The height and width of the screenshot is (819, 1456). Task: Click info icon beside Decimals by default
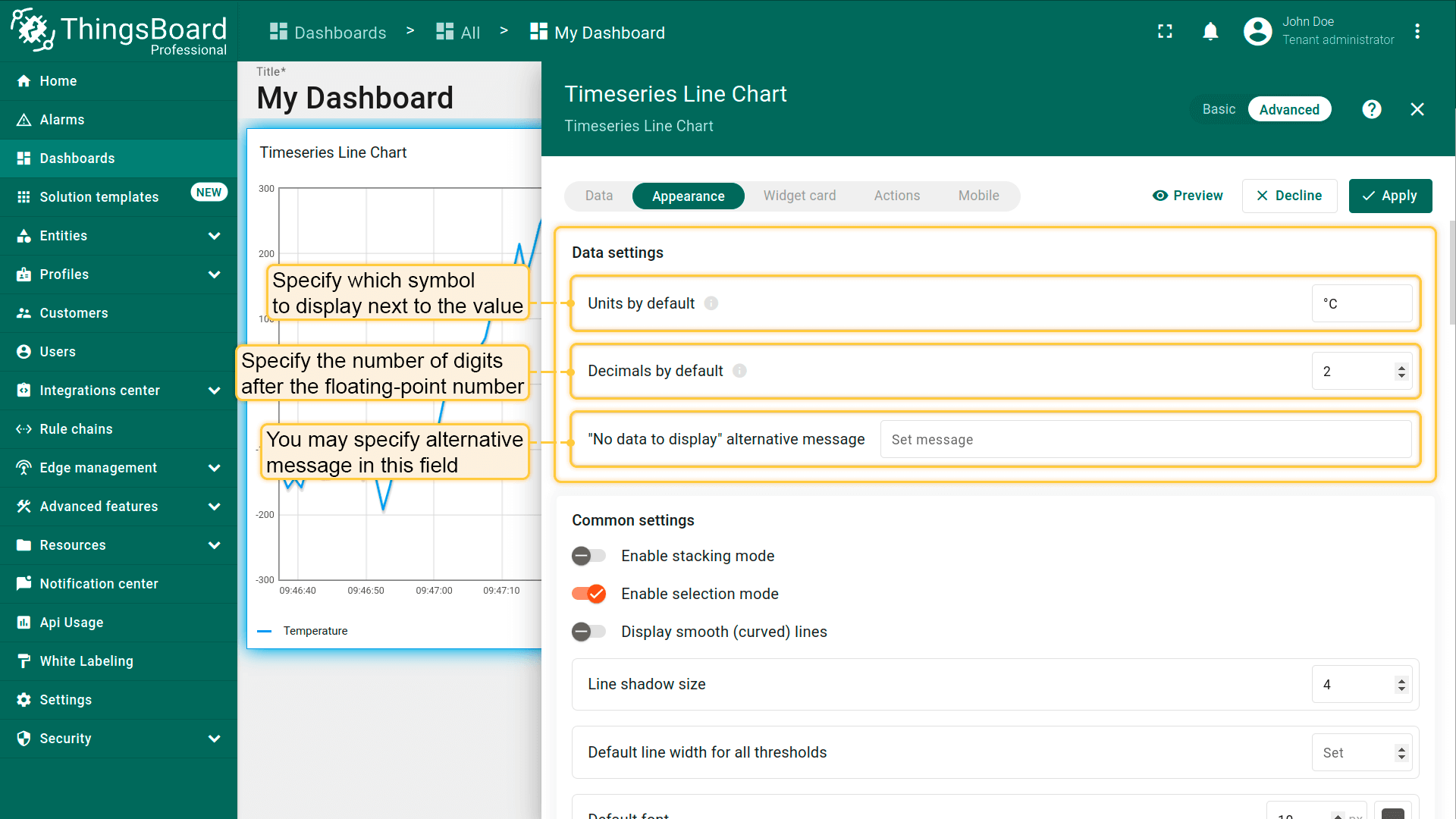coord(739,371)
